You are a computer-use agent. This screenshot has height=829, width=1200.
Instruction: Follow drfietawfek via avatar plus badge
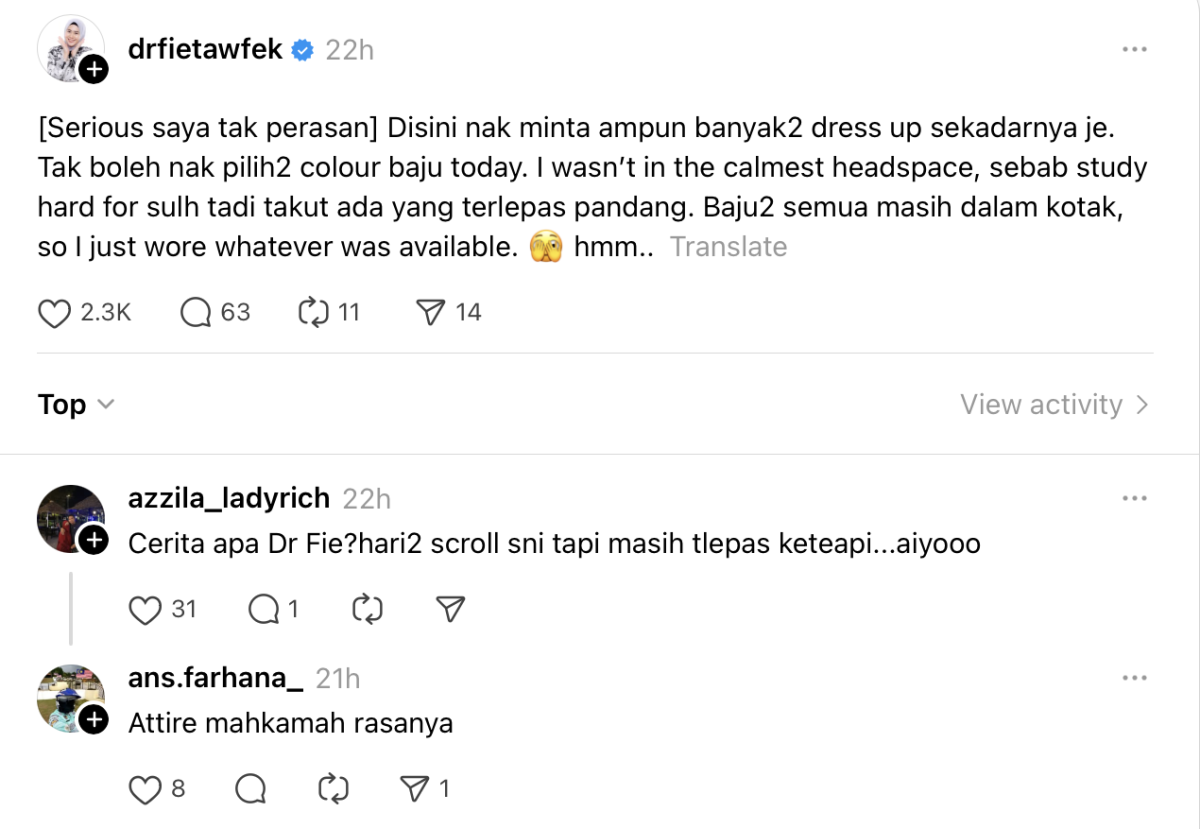93,69
